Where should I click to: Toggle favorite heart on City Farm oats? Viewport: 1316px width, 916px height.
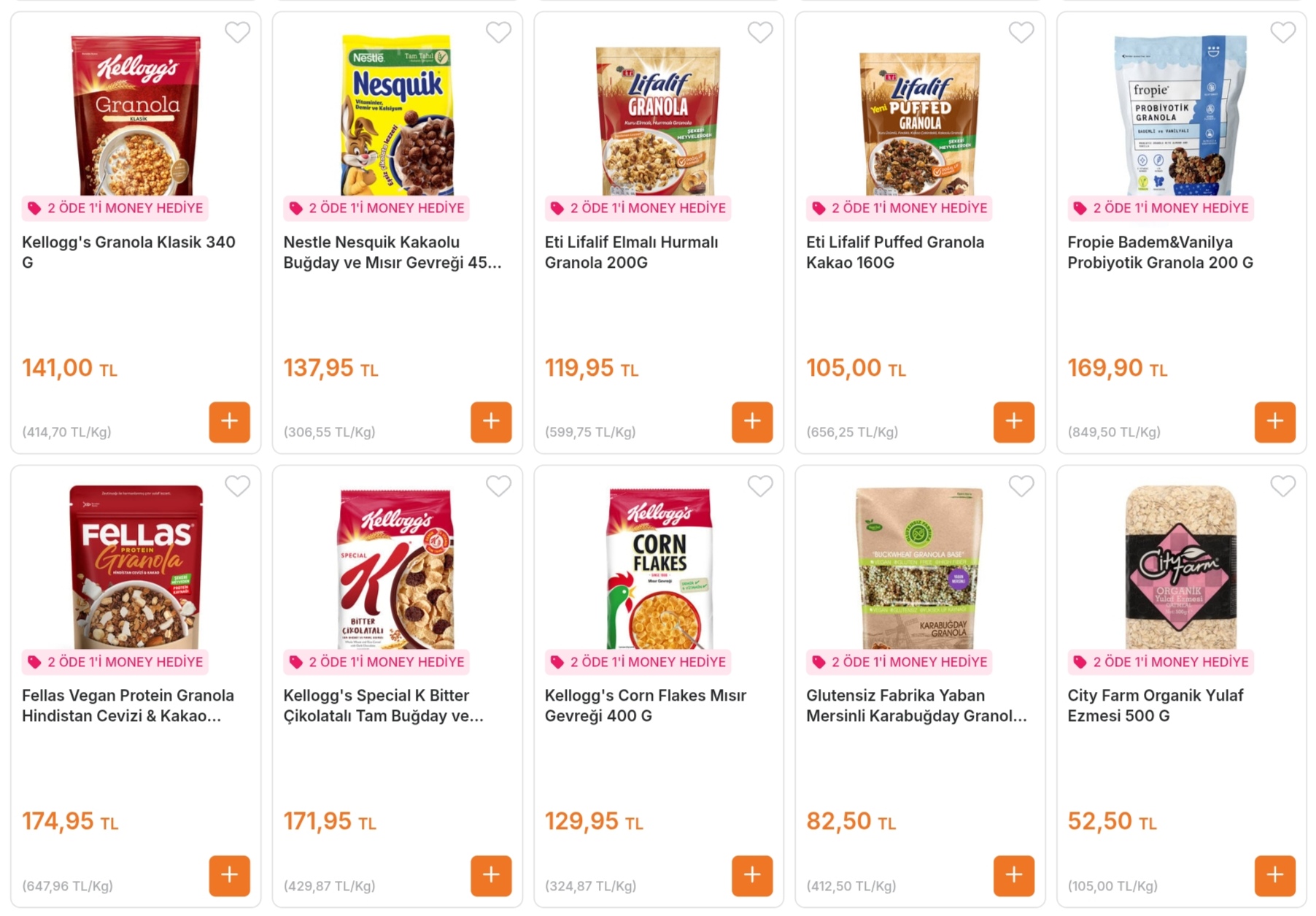pos(1282,486)
